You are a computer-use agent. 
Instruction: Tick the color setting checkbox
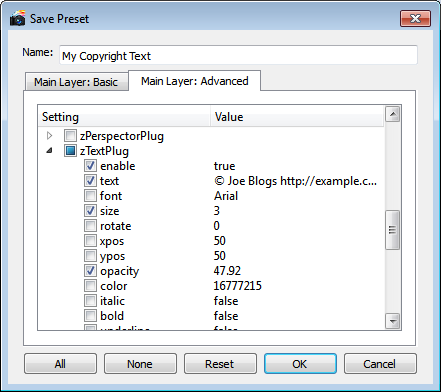[x=90, y=286]
